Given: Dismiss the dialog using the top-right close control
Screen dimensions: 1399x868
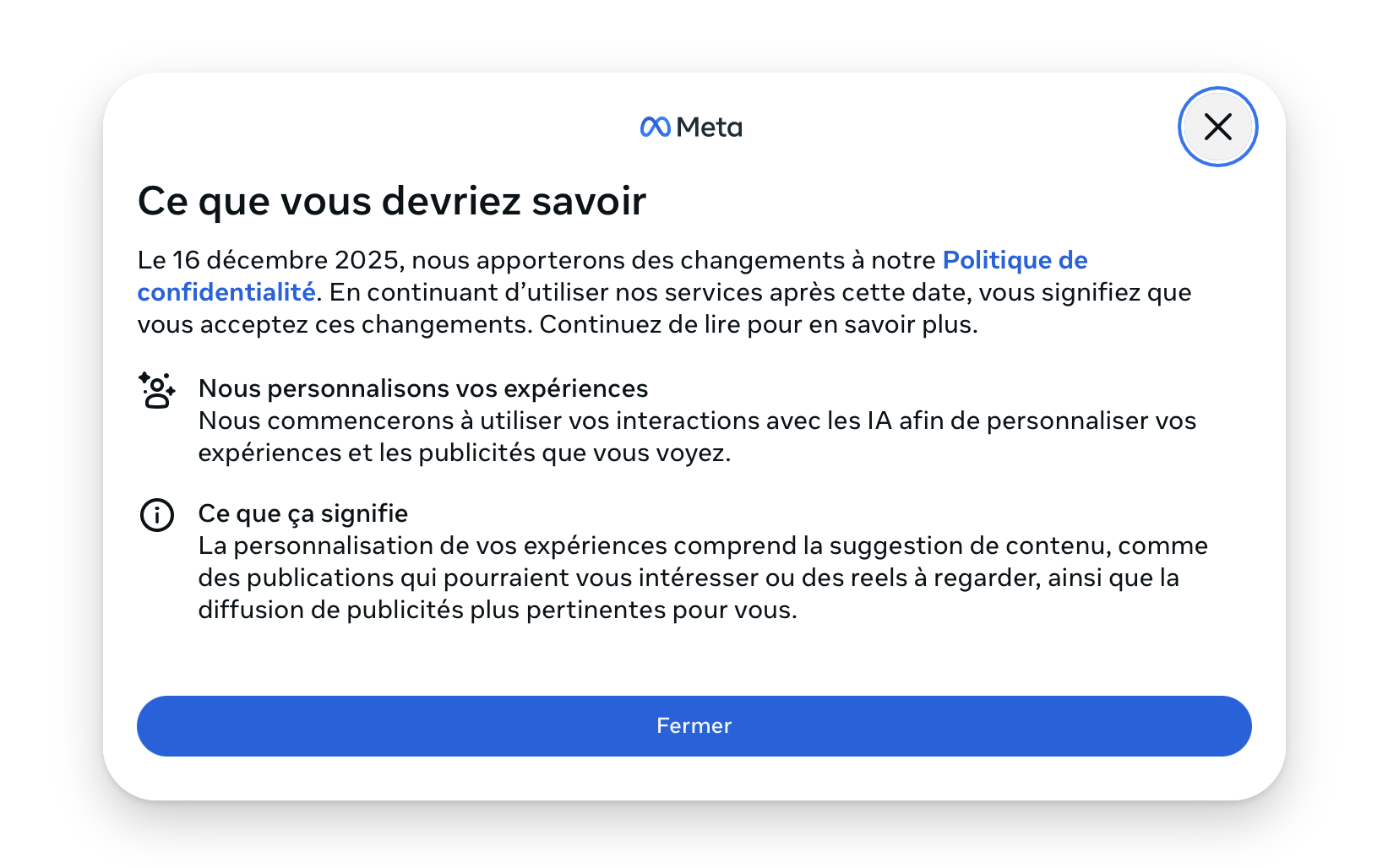Looking at the screenshot, I should (1217, 126).
